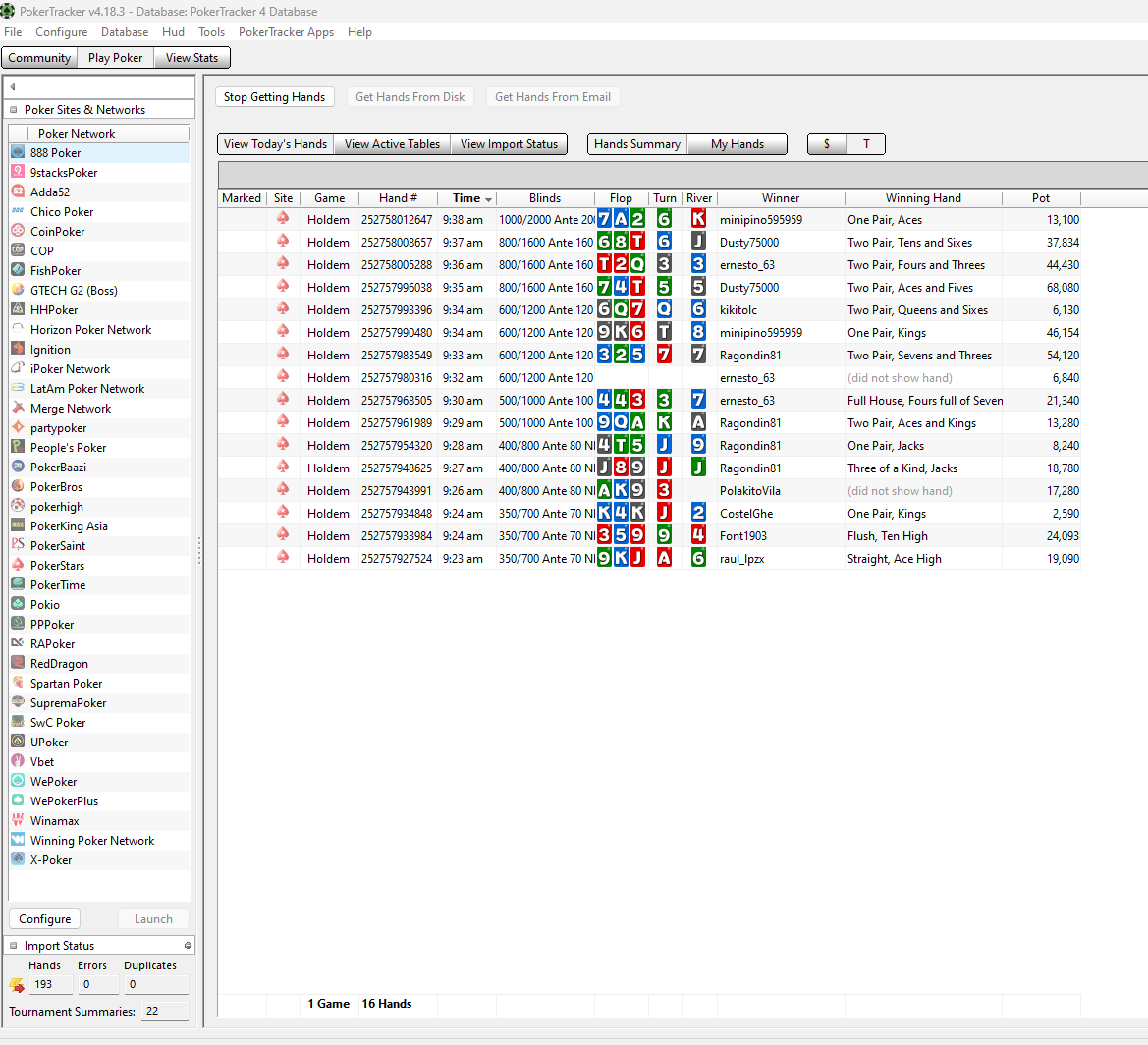Click the RedDragon icon
This screenshot has height=1045, width=1148.
click(19, 664)
